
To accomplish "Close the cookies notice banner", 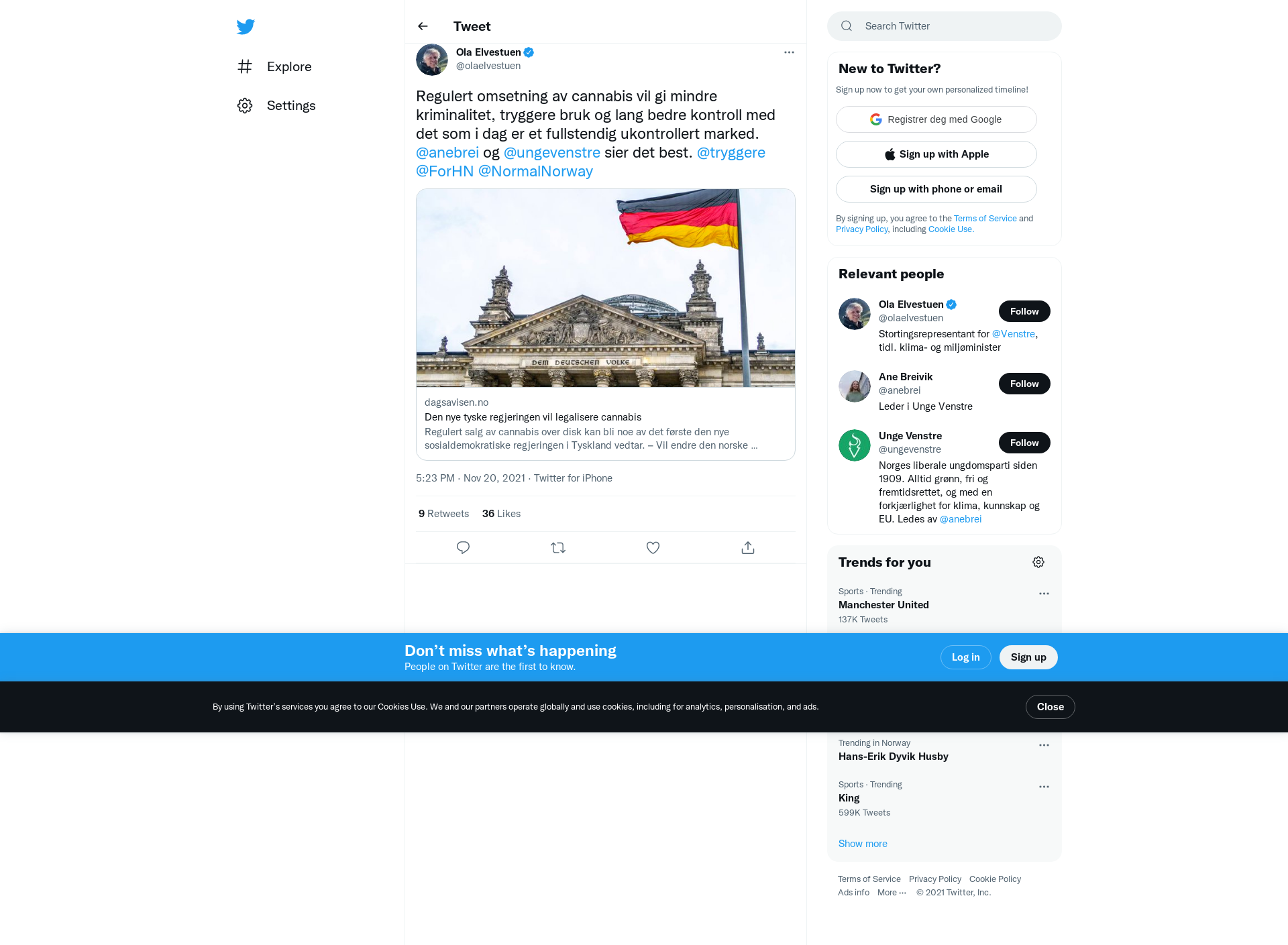I will [x=1050, y=707].
